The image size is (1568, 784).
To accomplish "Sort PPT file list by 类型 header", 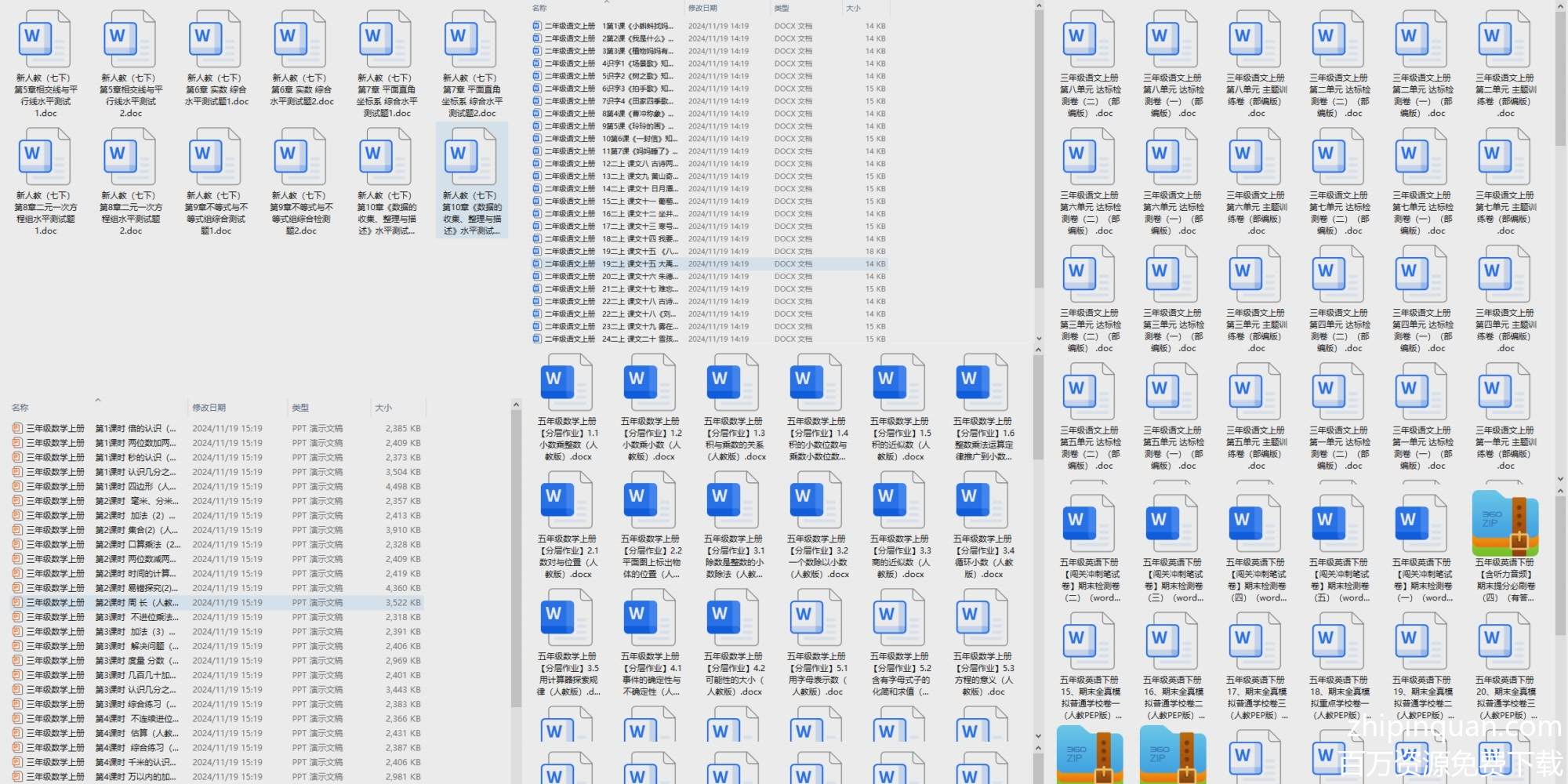I will (300, 408).
